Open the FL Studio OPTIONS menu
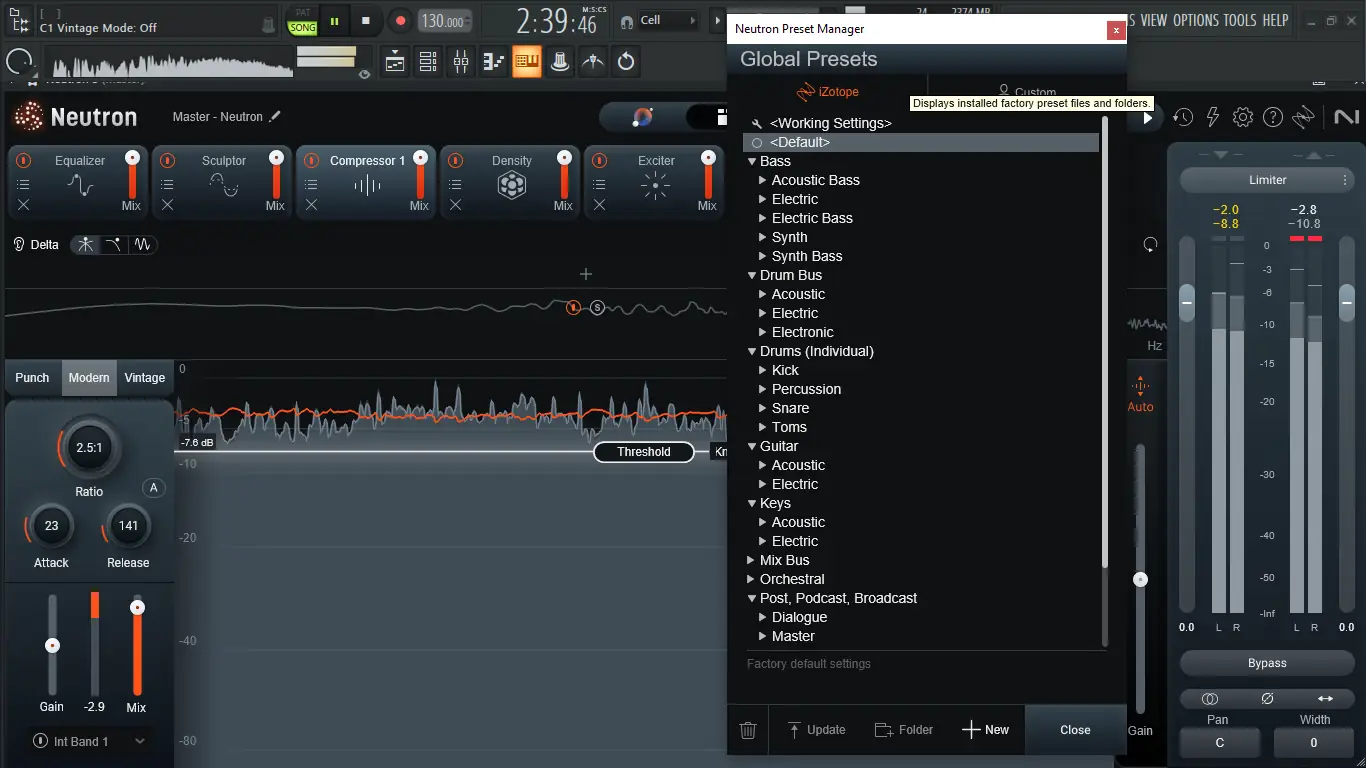This screenshot has width=1366, height=768. [1195, 20]
